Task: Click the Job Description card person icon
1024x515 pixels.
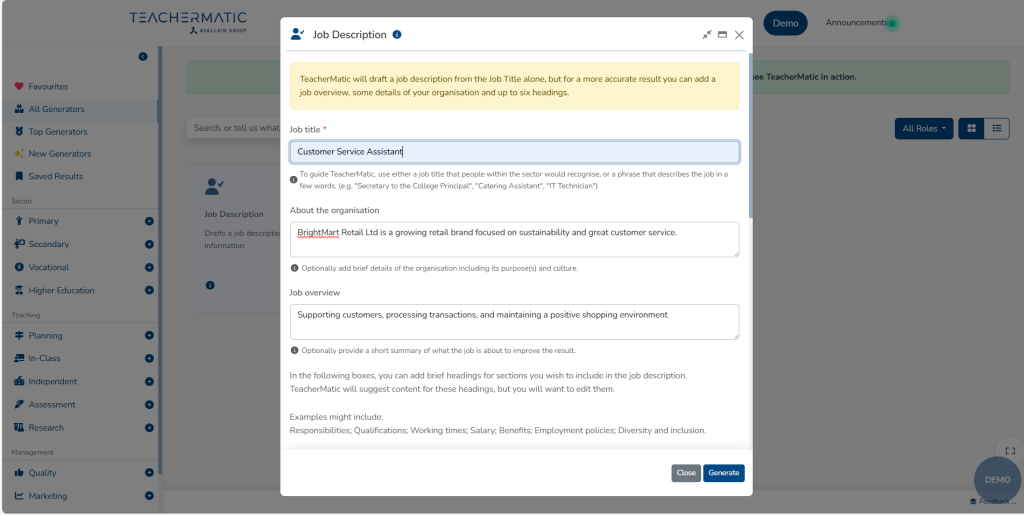Action: pyautogui.click(x=214, y=187)
